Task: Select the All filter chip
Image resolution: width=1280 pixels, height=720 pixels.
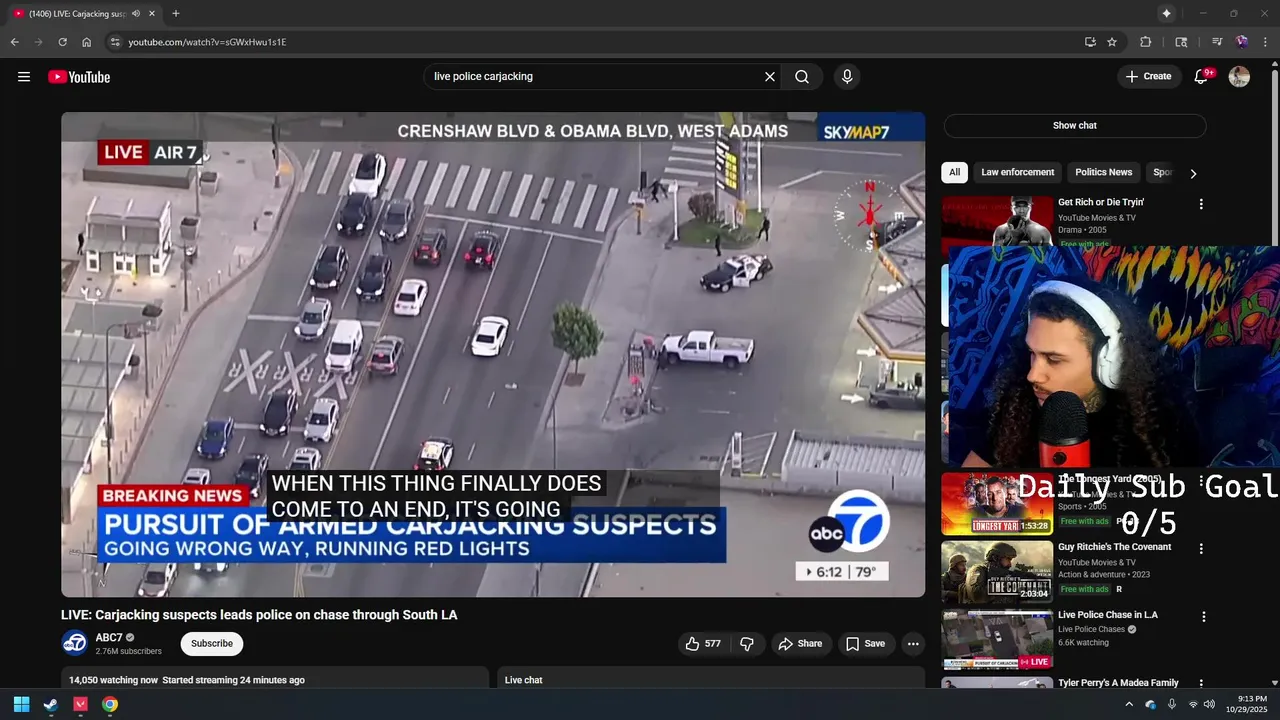Action: pos(954,172)
